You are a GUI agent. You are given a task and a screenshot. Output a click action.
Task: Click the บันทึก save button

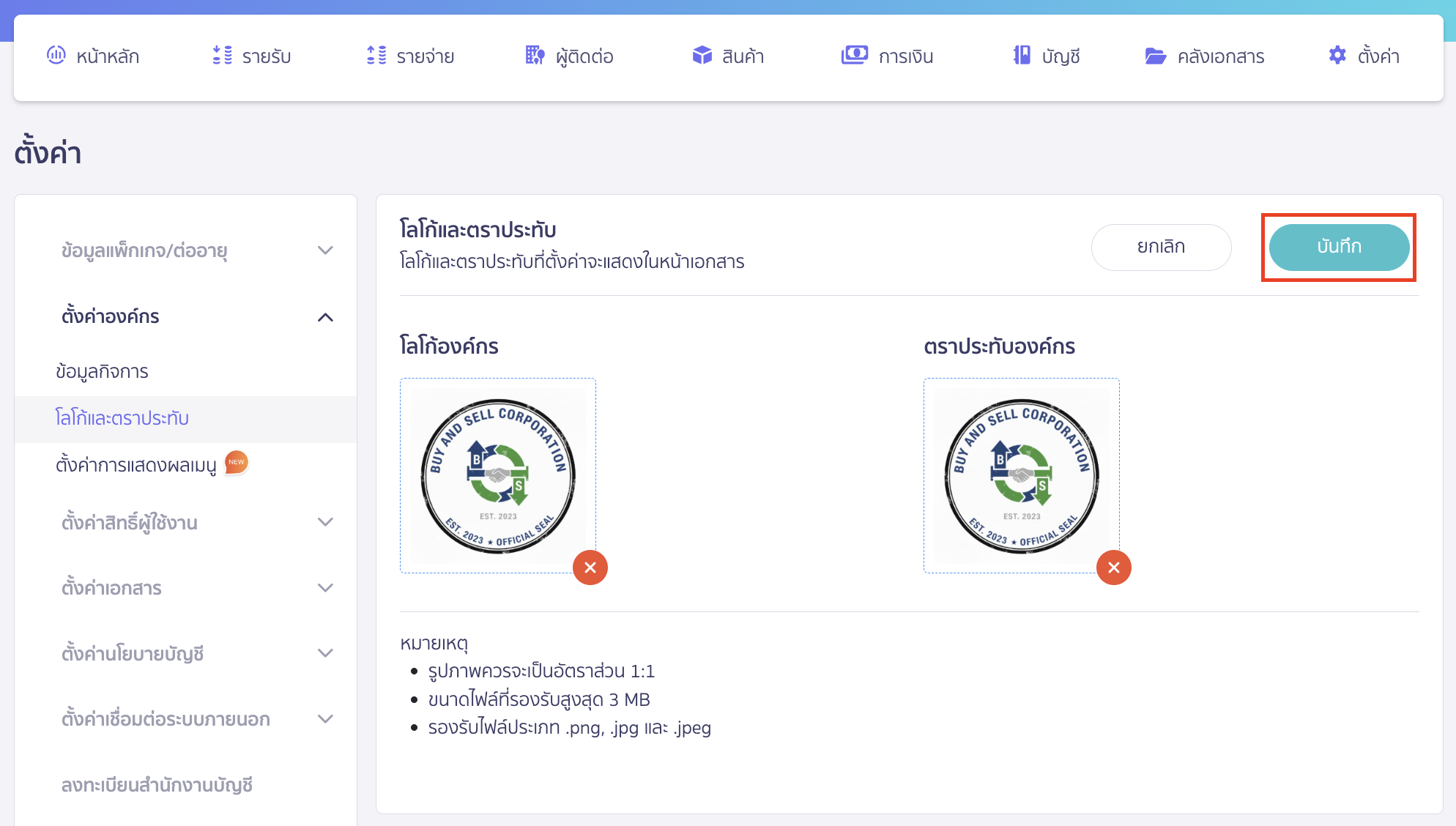click(x=1339, y=247)
